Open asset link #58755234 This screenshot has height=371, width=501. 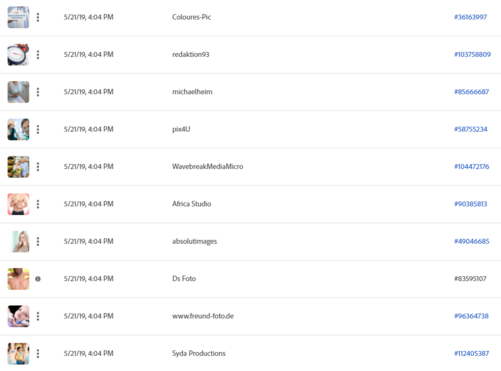(471, 129)
